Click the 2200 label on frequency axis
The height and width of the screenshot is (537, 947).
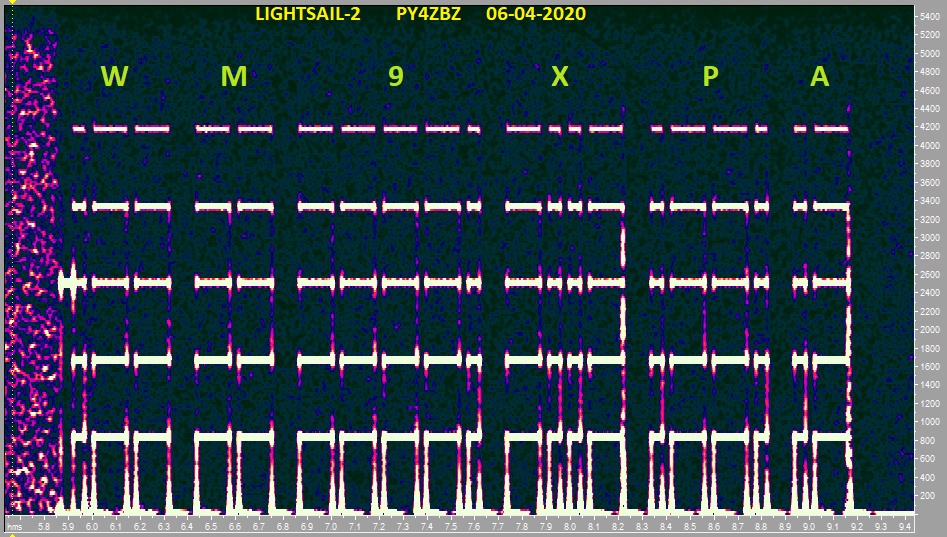click(929, 311)
